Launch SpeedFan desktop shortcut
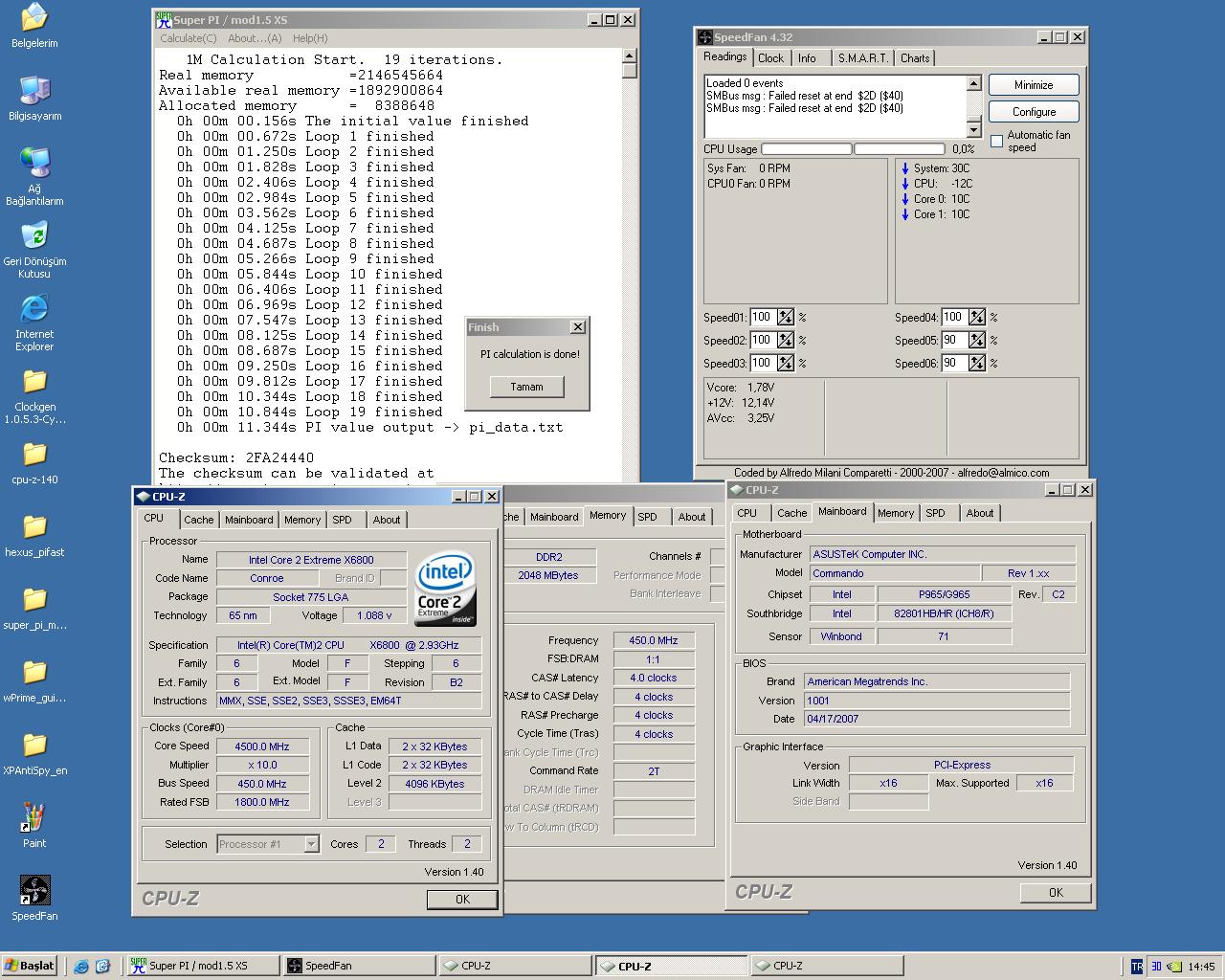1225x980 pixels. (34, 899)
